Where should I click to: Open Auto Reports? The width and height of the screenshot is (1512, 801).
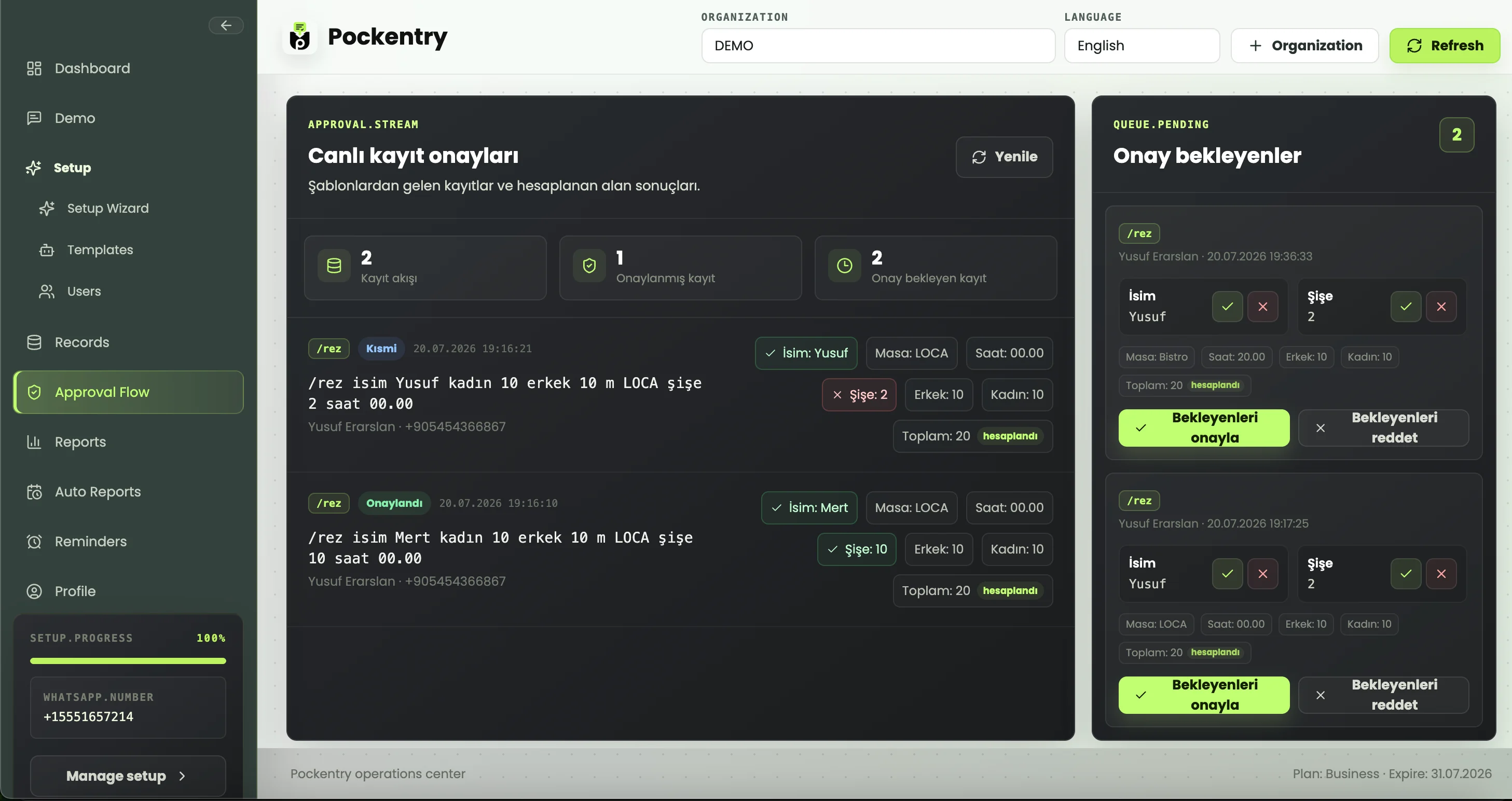(x=129, y=492)
